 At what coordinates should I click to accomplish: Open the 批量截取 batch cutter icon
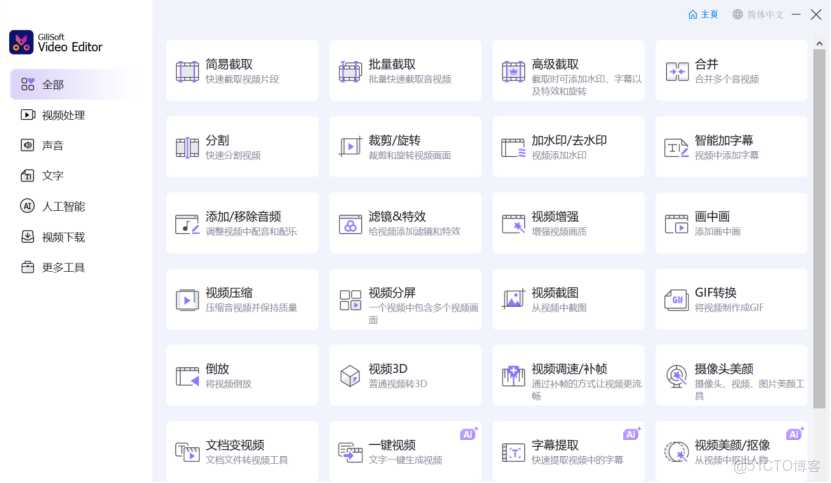tap(350, 72)
